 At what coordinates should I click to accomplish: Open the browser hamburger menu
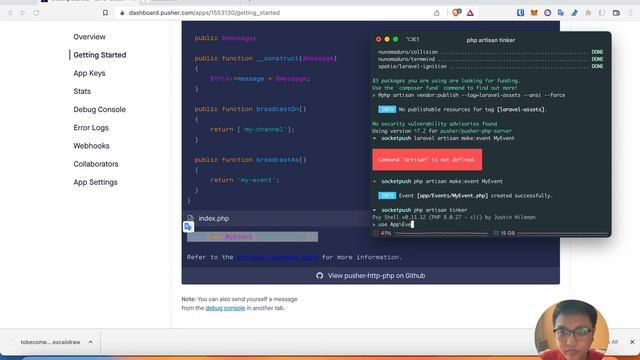pyautogui.click(x=631, y=13)
